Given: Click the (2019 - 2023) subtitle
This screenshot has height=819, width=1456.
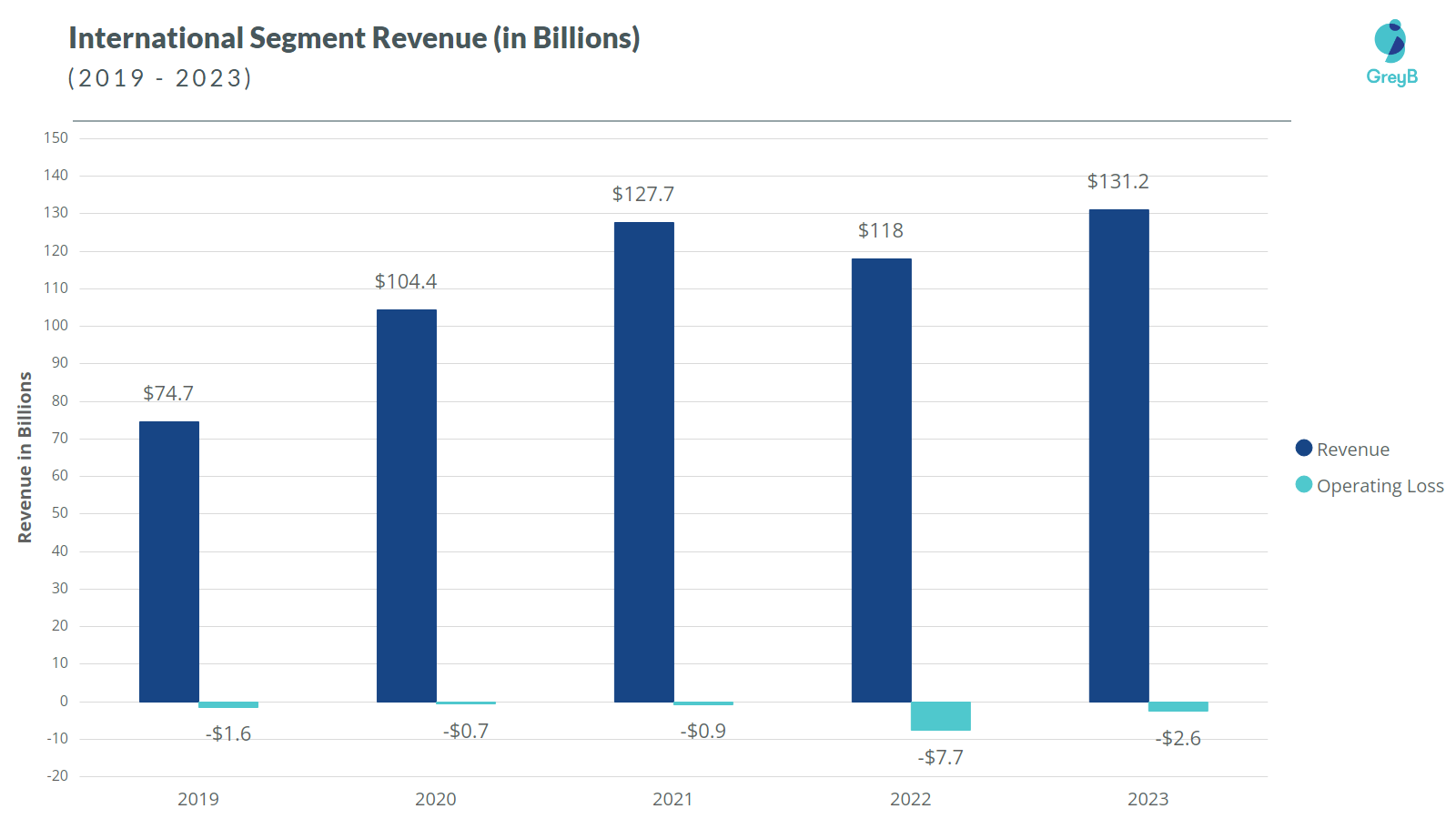Looking at the screenshot, I should (x=159, y=78).
